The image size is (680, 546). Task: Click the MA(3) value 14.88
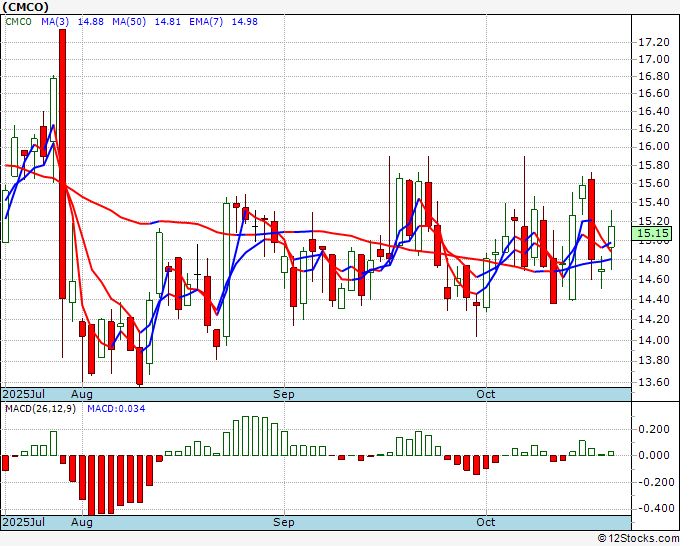[x=90, y=22]
